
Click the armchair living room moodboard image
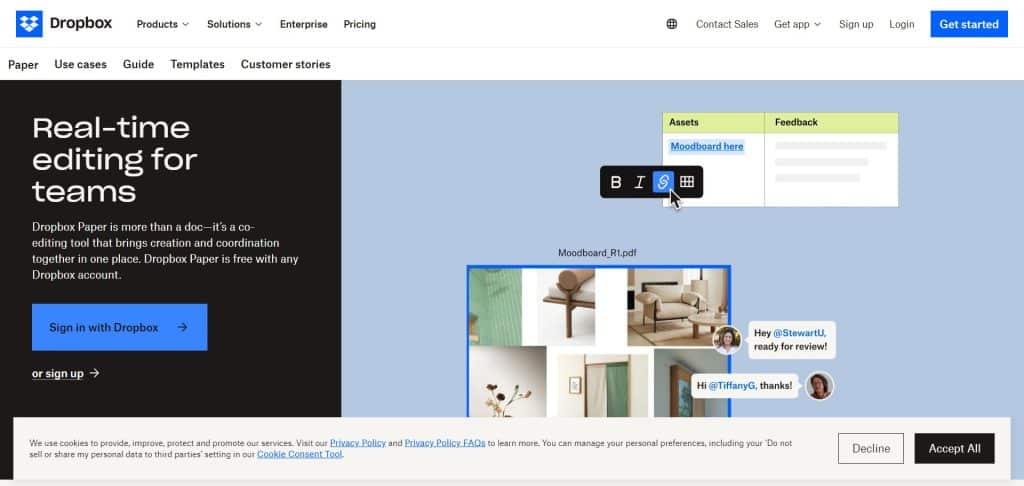[677, 307]
